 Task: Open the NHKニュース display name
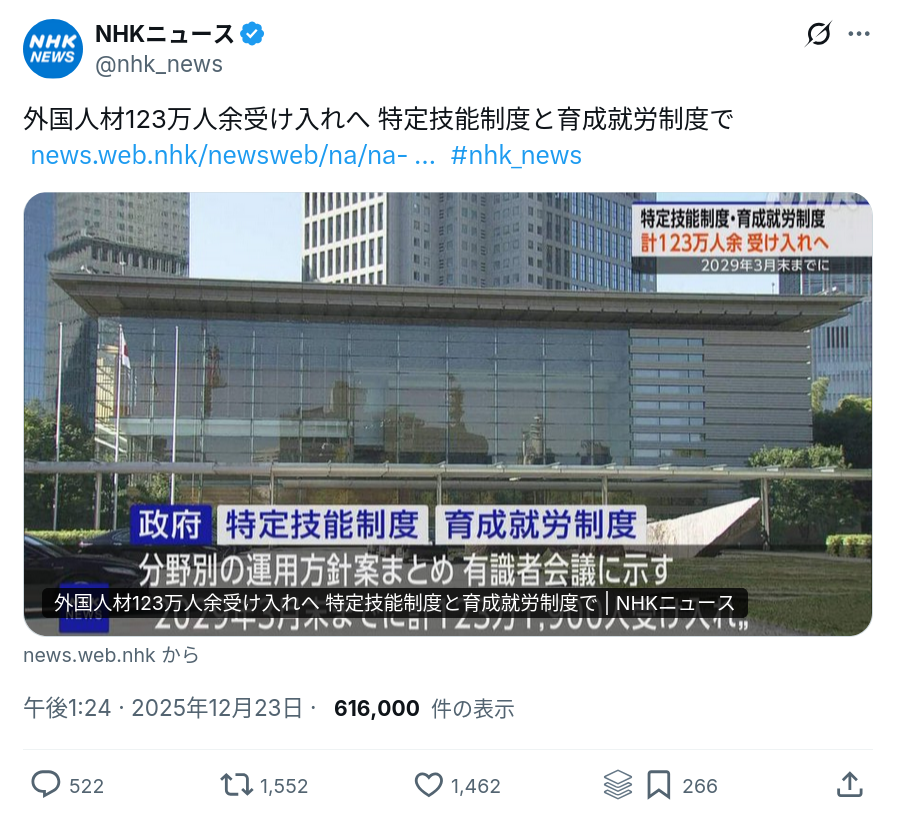tap(164, 34)
